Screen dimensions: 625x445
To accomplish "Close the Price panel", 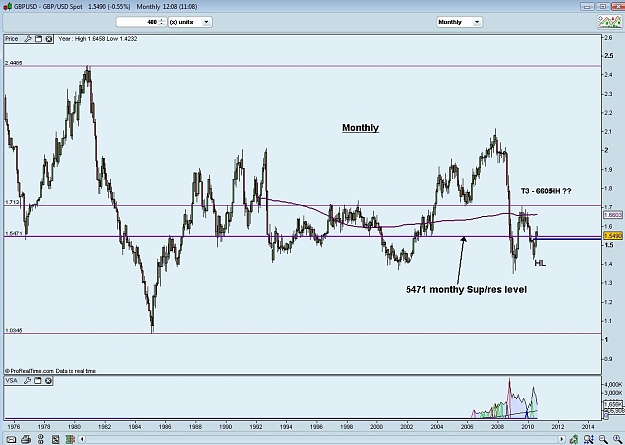I will pos(49,39).
